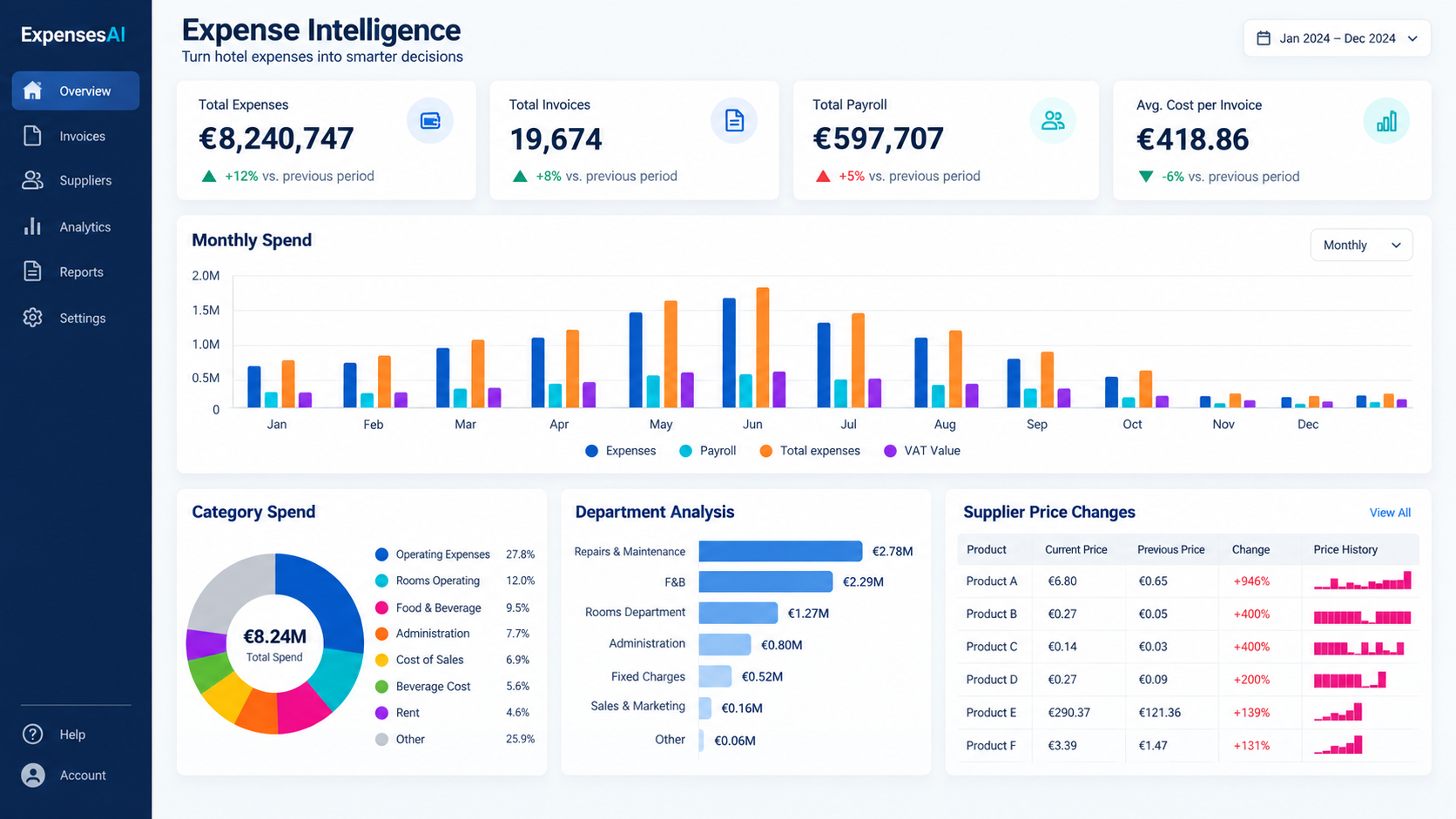Click the green down triangle beside -6%

[x=1146, y=177]
